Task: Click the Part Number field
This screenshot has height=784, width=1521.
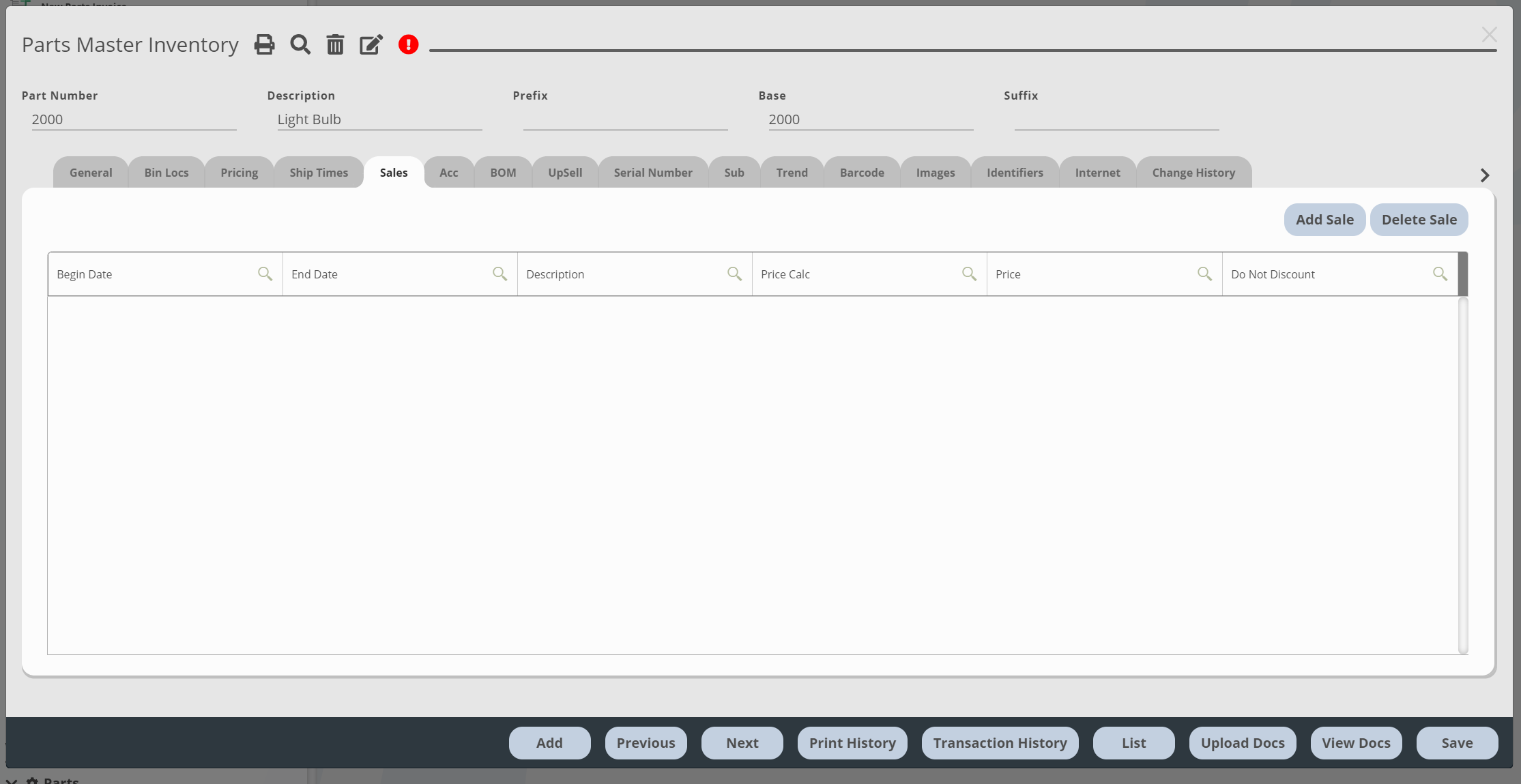Action: [133, 119]
